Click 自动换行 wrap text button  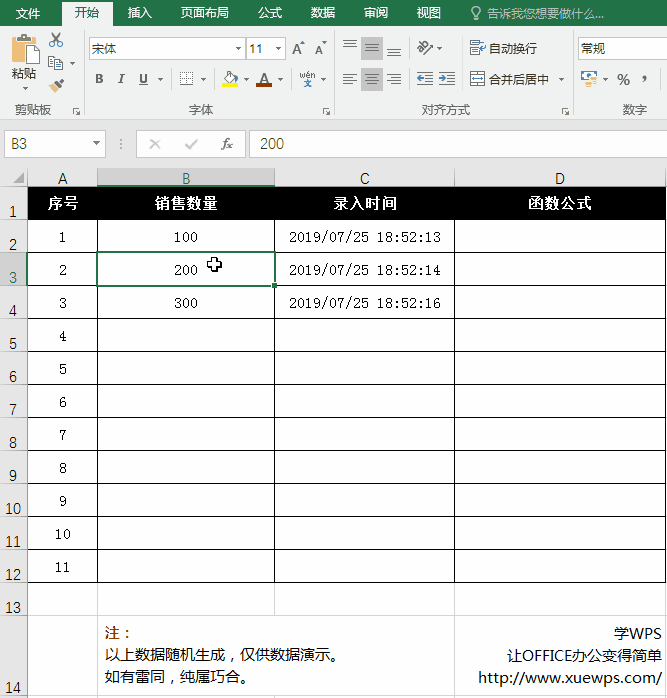pyautogui.click(x=503, y=48)
